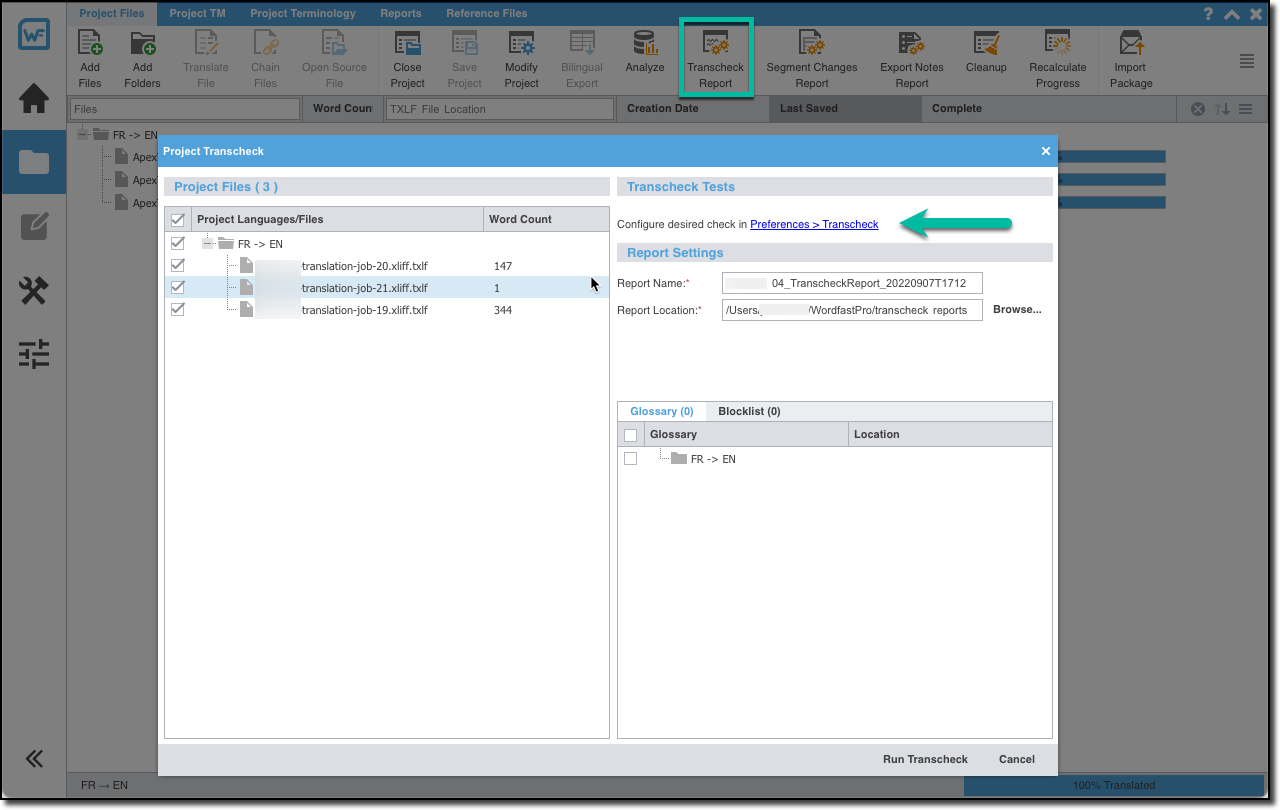Click the Cancel button

(1017, 759)
